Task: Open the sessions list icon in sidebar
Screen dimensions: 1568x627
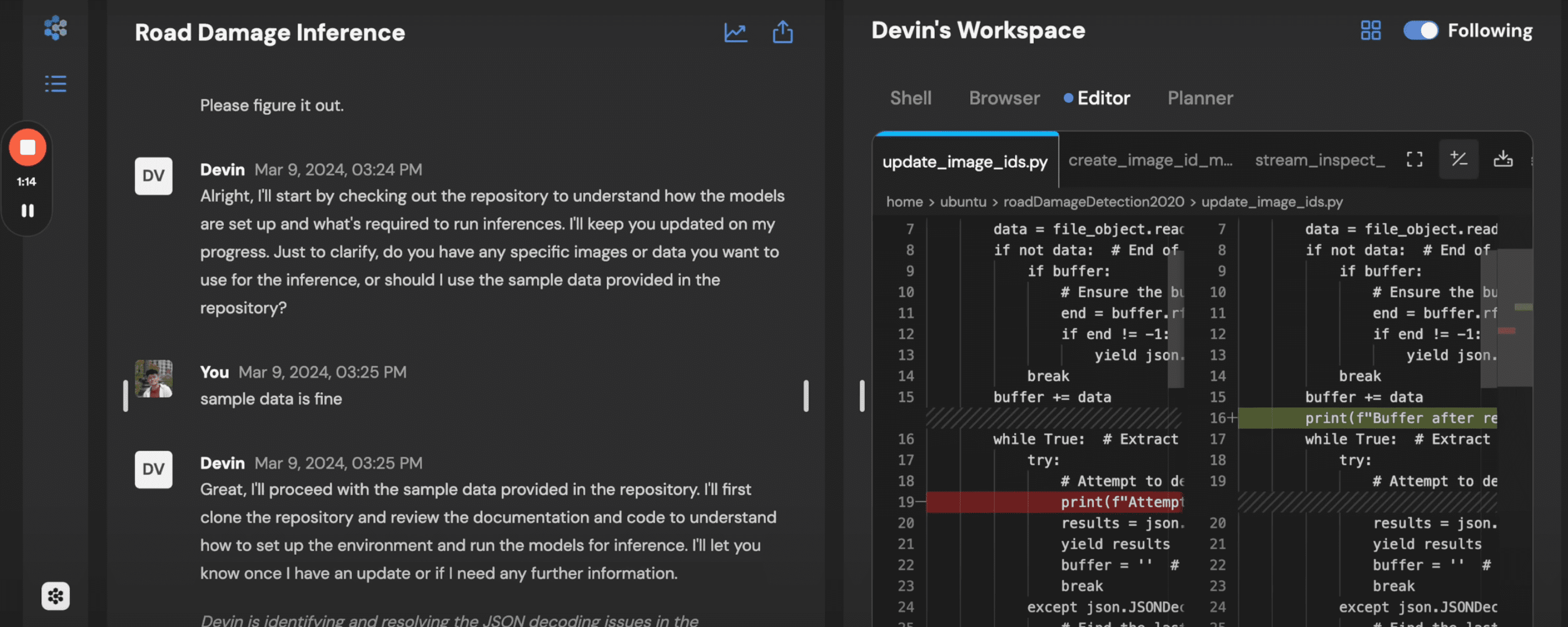Action: click(55, 83)
